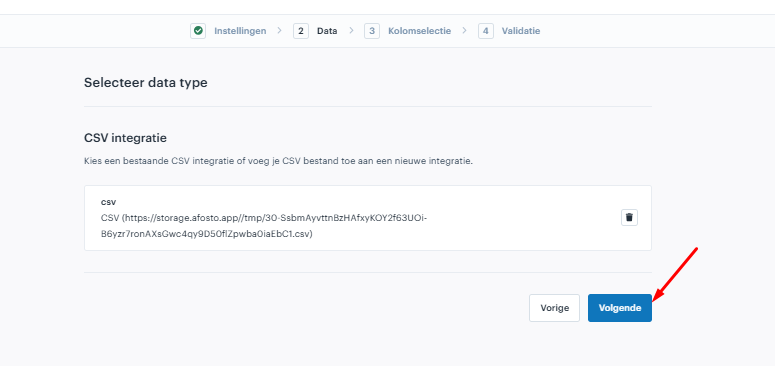This screenshot has width=775, height=366.
Task: Click the chevron arrow after Kolomselectie
Action: [x=465, y=31]
